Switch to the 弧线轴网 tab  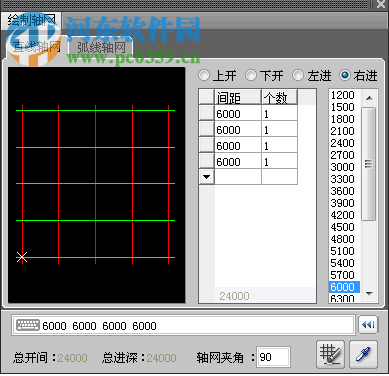tap(101, 48)
